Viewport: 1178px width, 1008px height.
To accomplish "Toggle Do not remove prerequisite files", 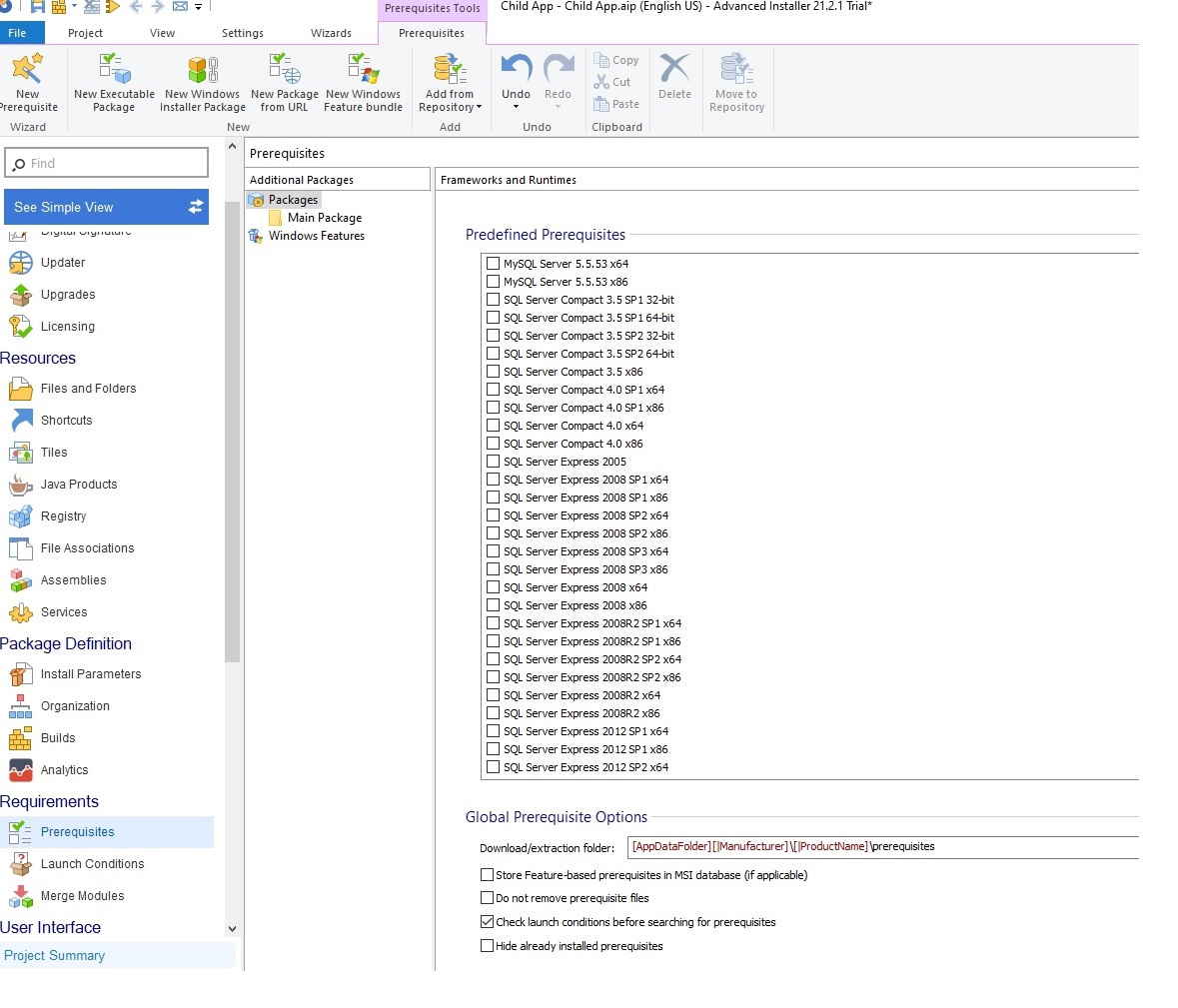I will (x=487, y=898).
